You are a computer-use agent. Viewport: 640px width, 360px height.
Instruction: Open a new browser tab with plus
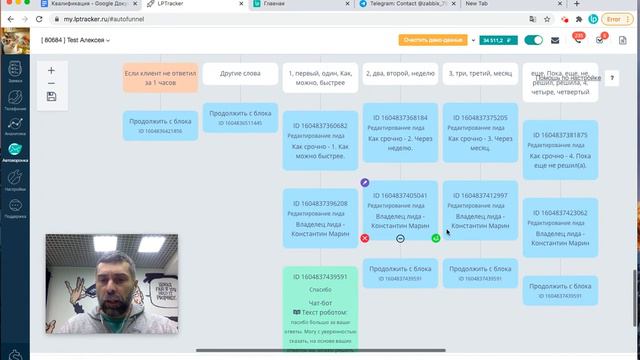point(577,4)
